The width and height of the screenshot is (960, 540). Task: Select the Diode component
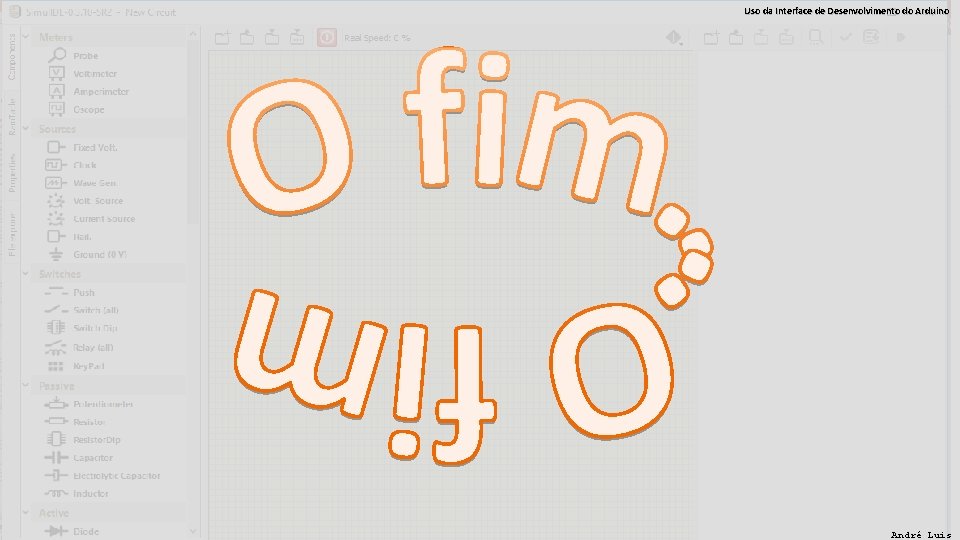(x=86, y=531)
